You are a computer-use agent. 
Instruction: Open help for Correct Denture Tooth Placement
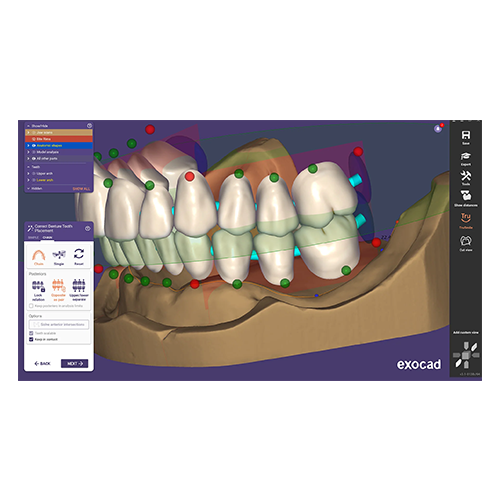point(88,228)
